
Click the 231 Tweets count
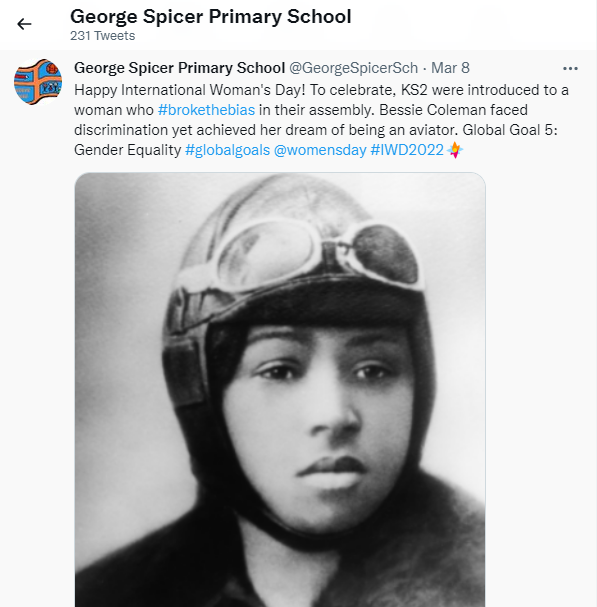coord(103,36)
